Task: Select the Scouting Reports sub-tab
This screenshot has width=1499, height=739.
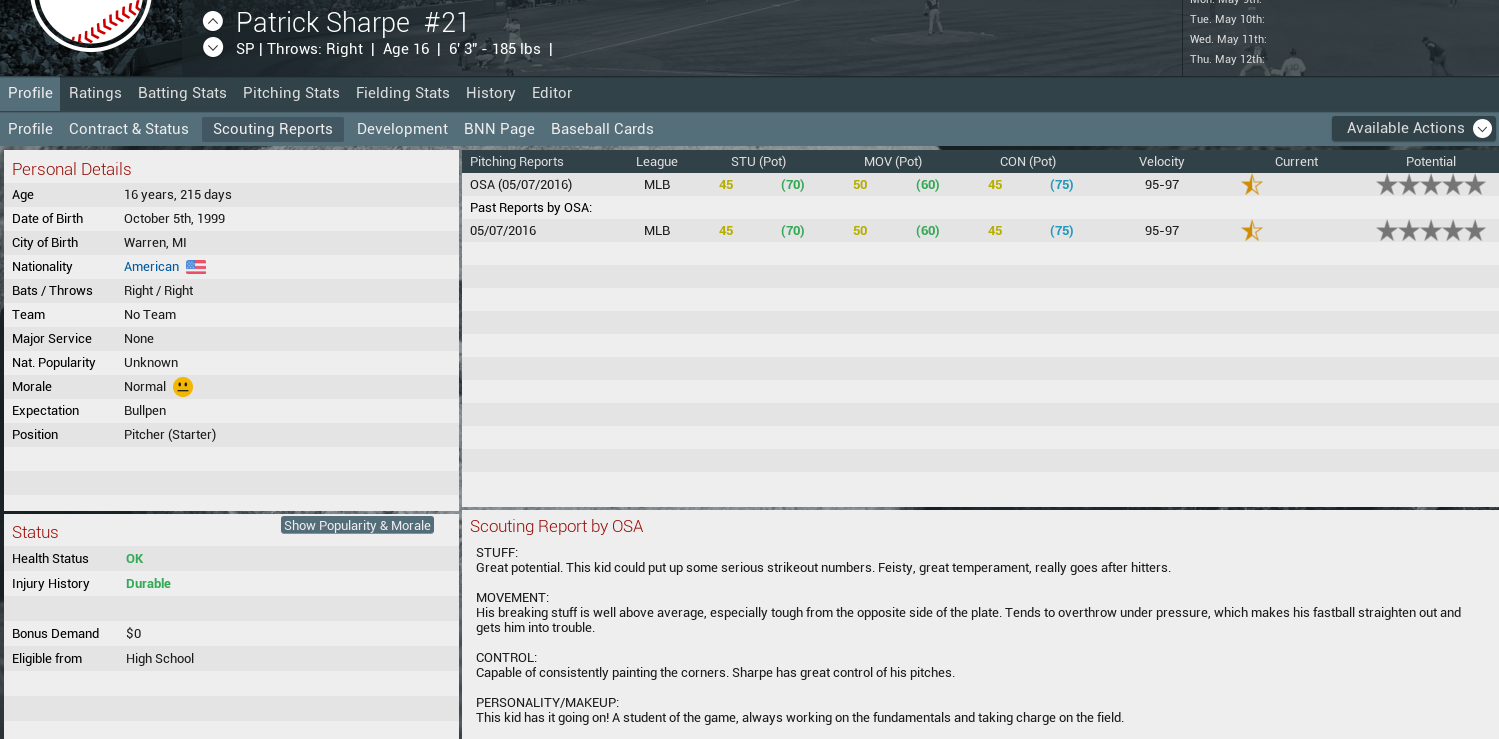Action: 273,129
